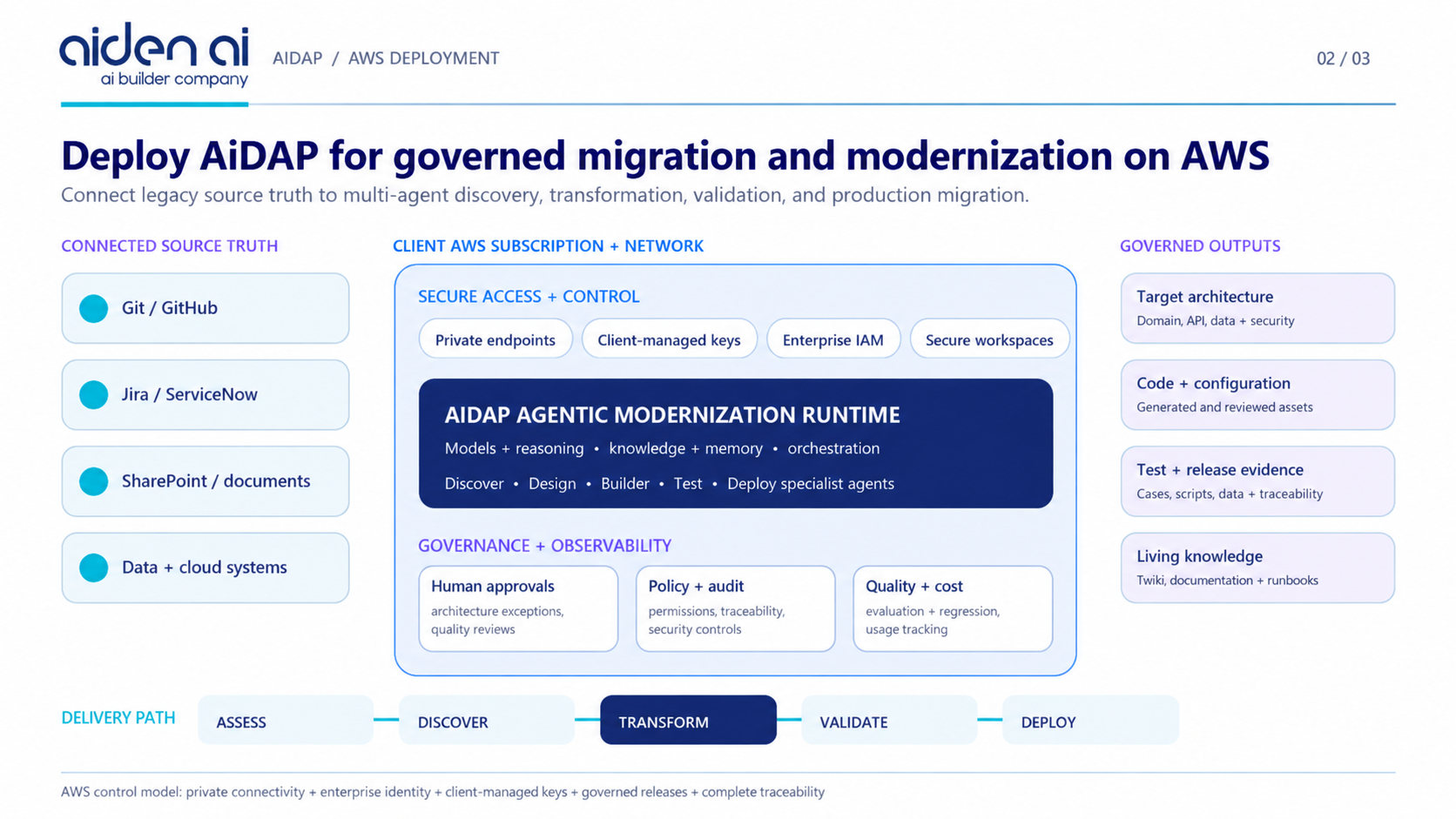Click the 'CLIENT AWS SUBSCRIPTION + NETWORK' heading

click(x=548, y=246)
